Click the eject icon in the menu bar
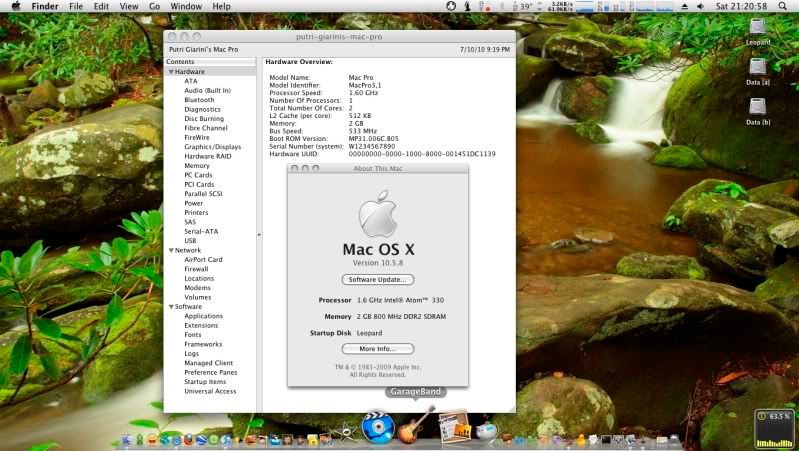Image resolution: width=799 pixels, height=451 pixels. 684,6
